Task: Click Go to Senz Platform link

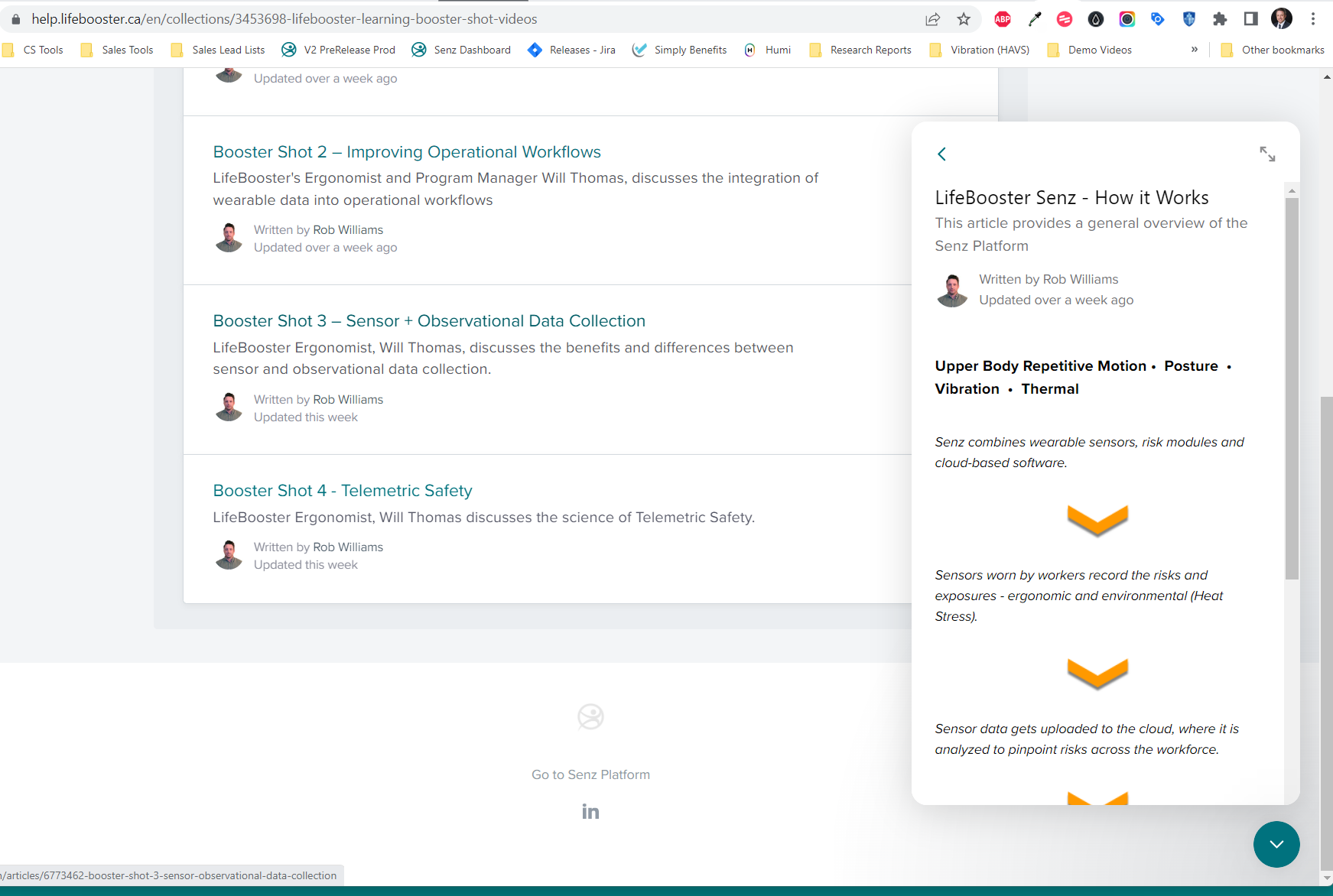Action: (590, 774)
